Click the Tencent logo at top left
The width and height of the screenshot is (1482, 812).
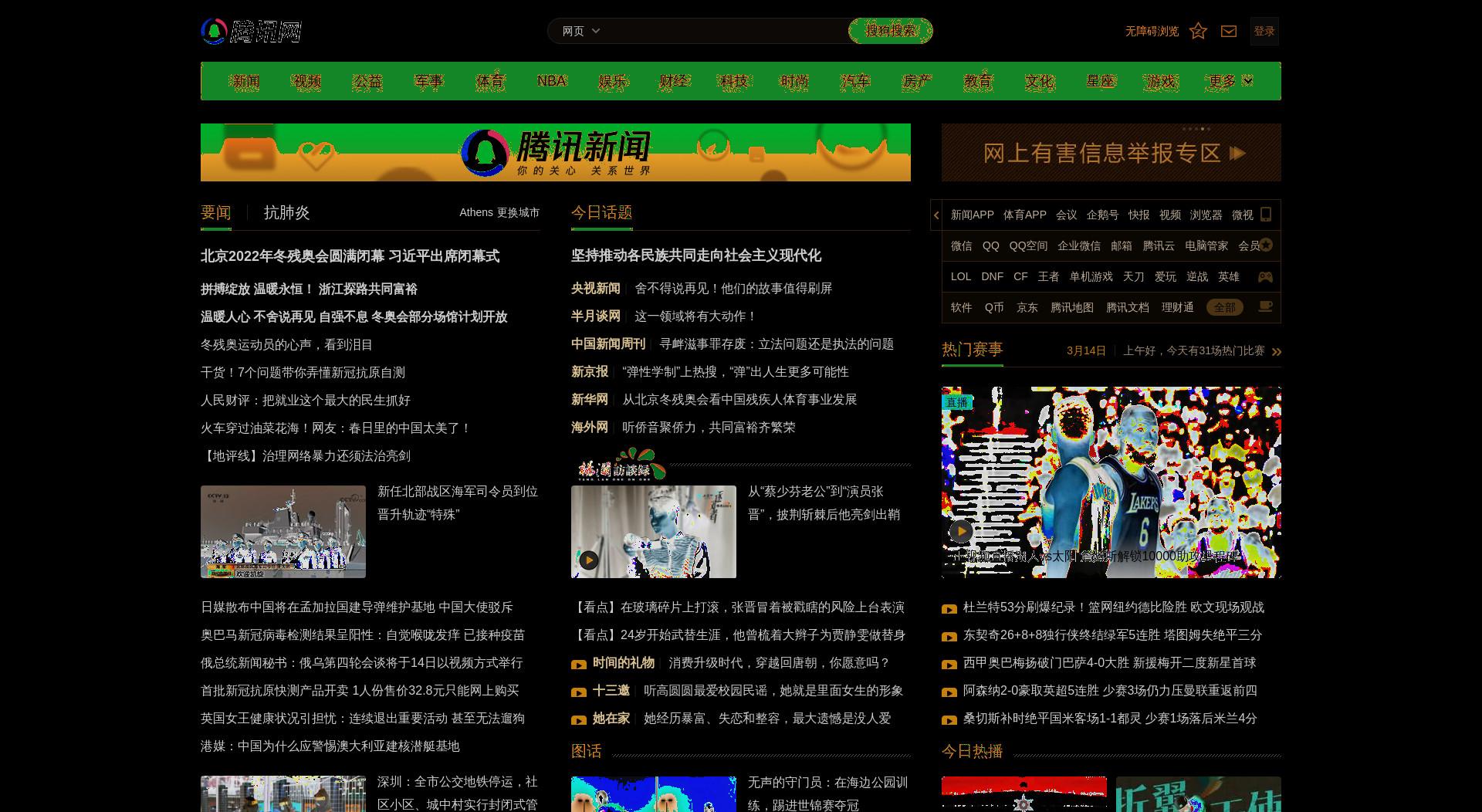tap(251, 32)
